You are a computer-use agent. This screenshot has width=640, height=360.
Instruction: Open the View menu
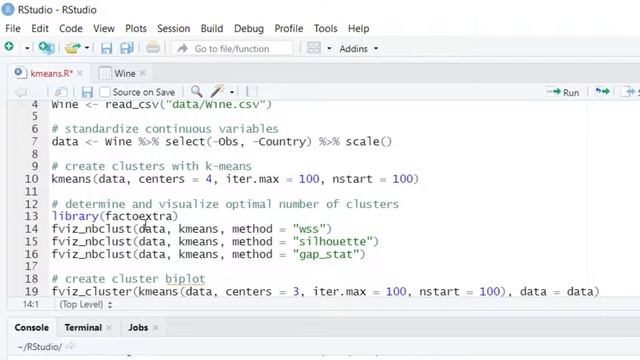[104, 29]
